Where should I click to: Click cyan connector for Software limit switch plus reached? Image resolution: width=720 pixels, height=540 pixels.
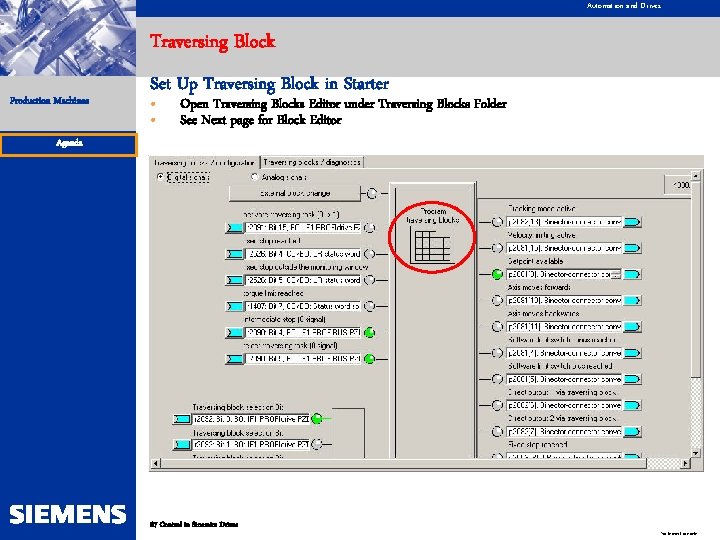point(633,379)
